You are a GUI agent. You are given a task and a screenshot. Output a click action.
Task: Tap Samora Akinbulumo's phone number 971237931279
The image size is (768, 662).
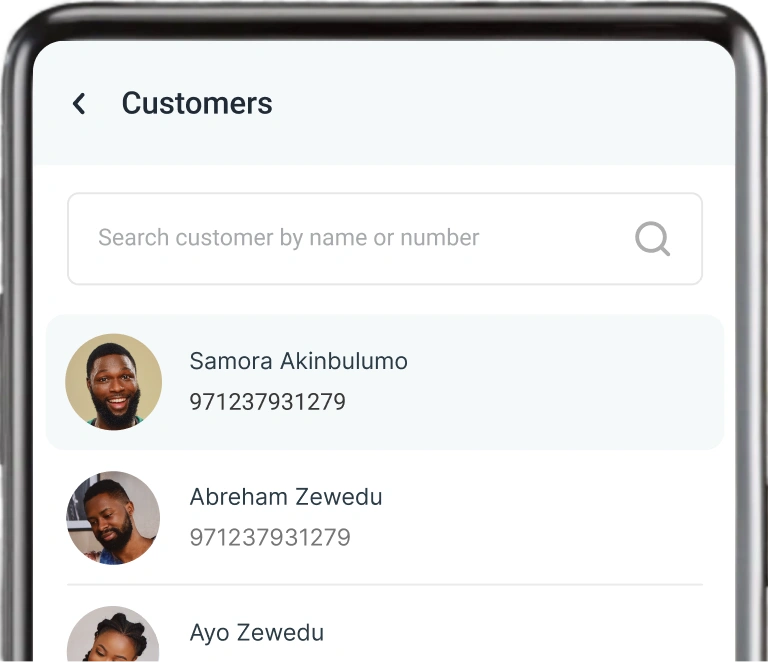[267, 402]
